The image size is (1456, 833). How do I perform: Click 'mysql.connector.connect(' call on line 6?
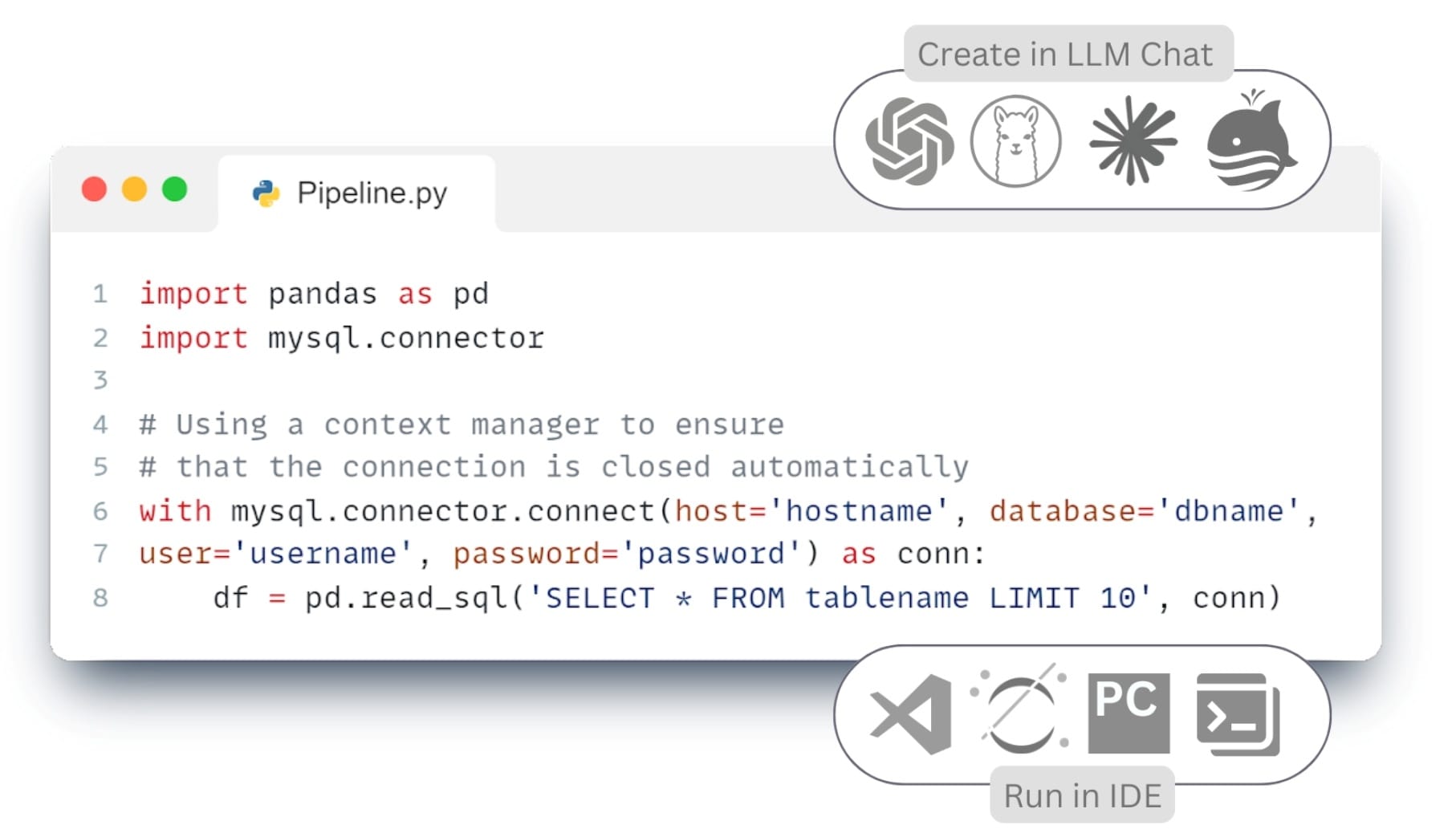tap(452, 510)
